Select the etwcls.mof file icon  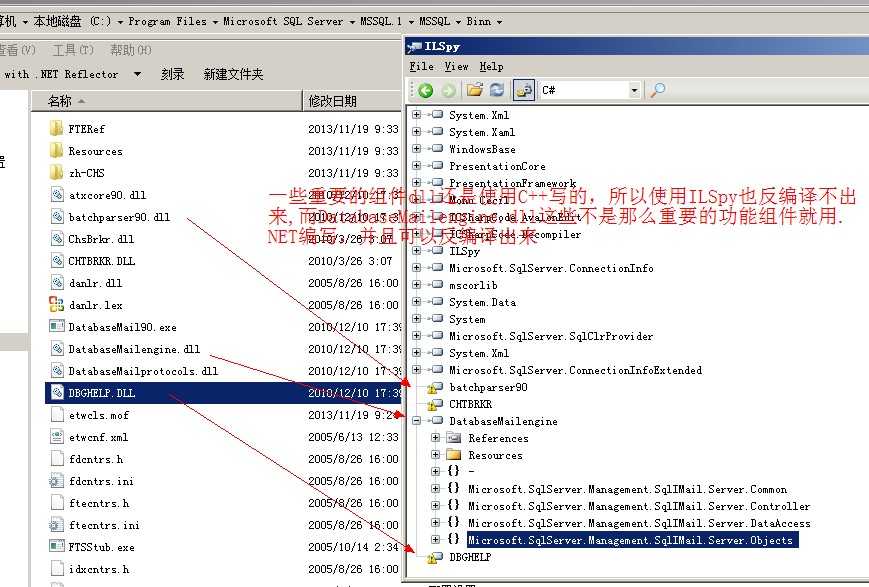(x=57, y=415)
